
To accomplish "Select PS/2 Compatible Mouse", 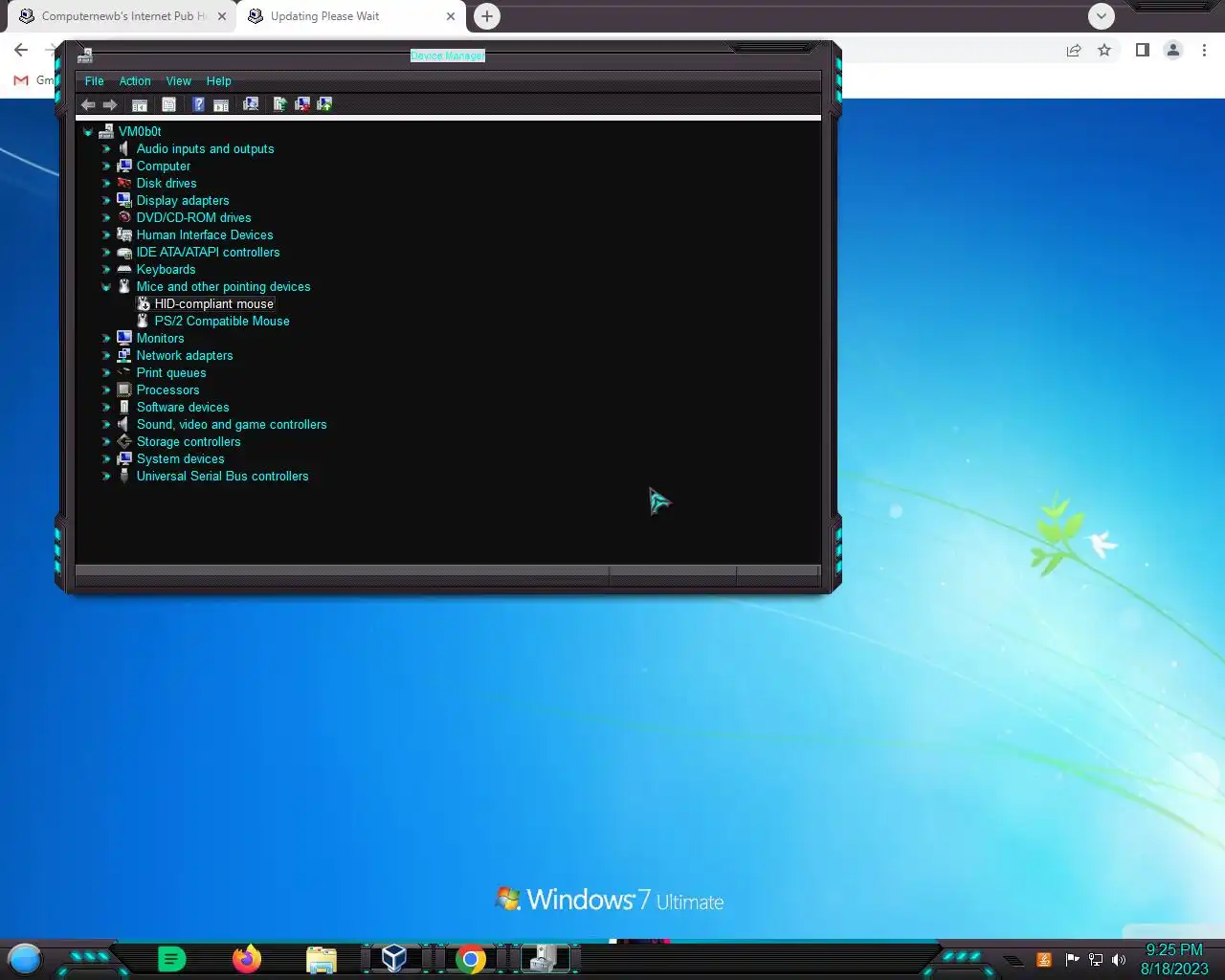I will (x=222, y=322).
